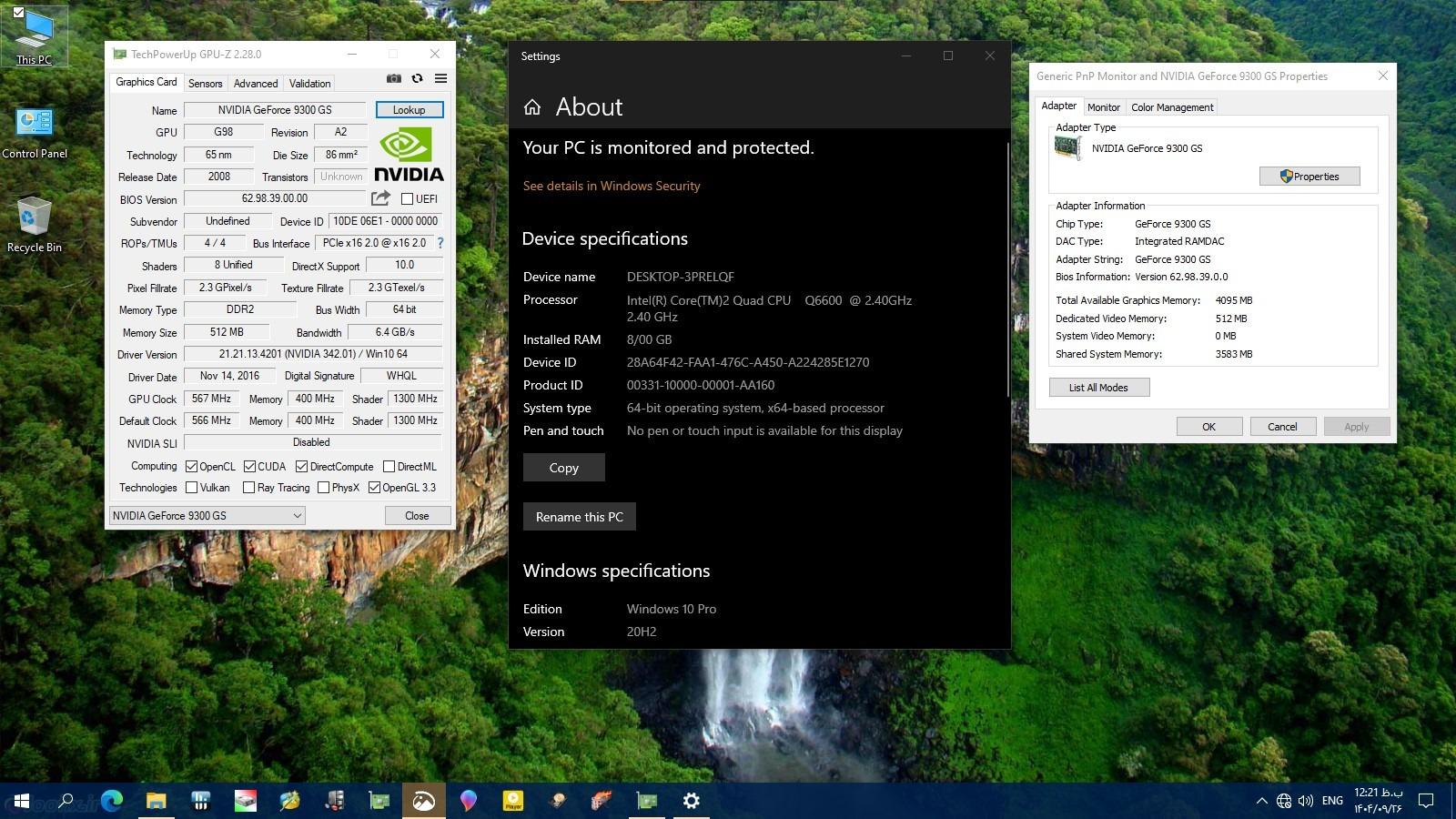Open the GPU-Z hamburger menu
Screen dimensions: 1456x819
pos(440,79)
